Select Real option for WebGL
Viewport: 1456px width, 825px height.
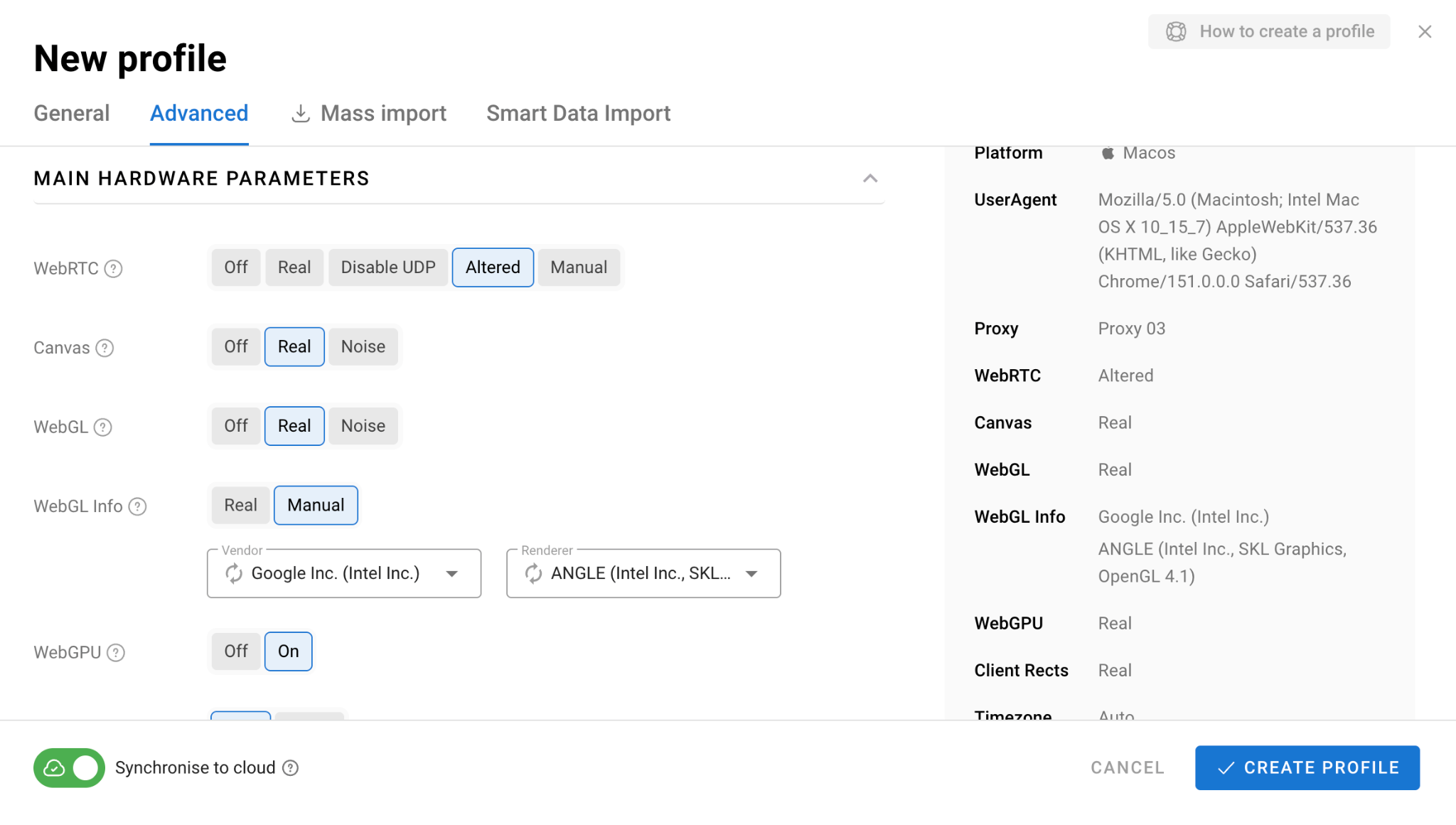coord(294,426)
